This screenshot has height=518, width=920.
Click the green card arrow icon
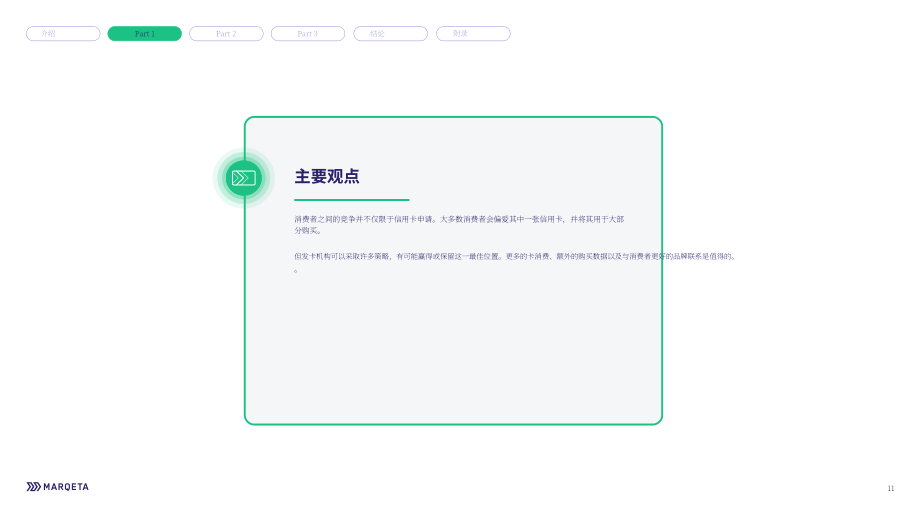[x=243, y=178]
